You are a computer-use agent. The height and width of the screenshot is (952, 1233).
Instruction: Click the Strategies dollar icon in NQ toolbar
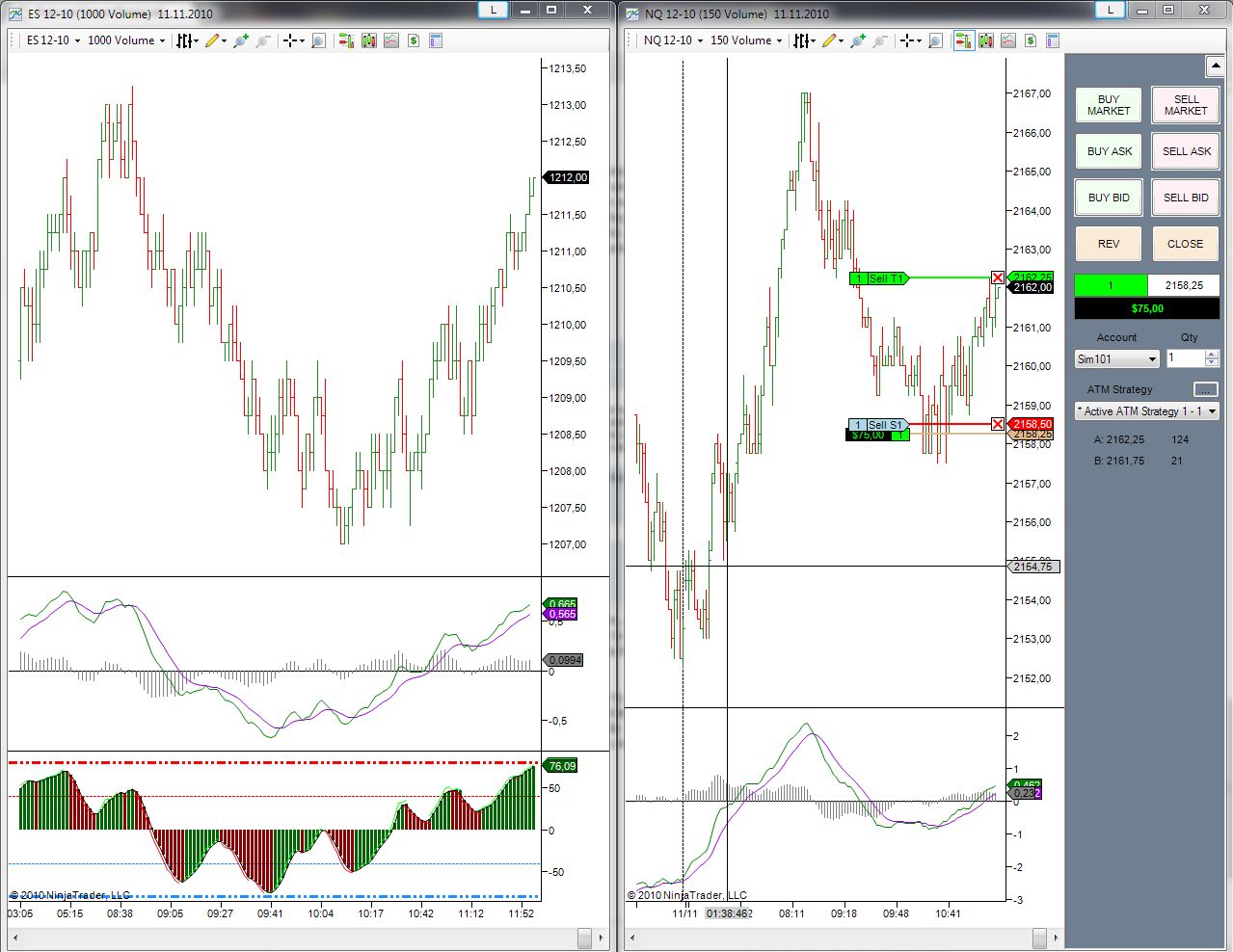[x=1031, y=40]
